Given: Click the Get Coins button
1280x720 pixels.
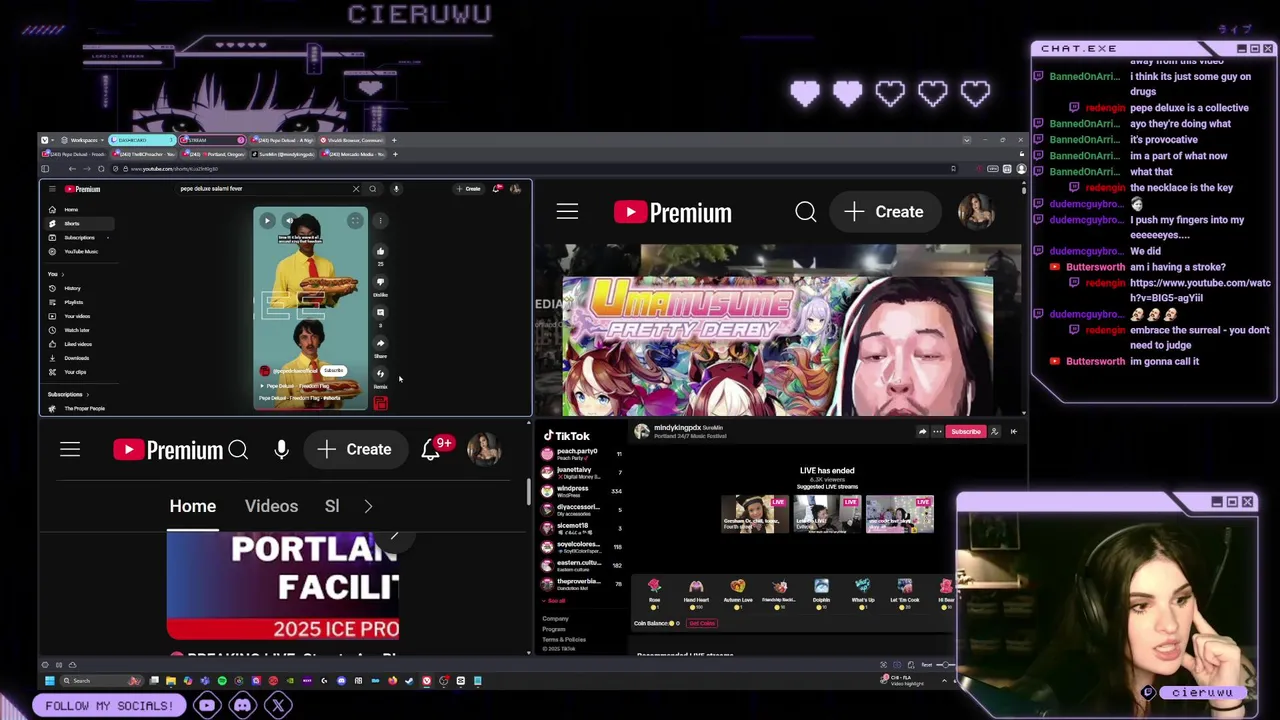Looking at the screenshot, I should [702, 624].
